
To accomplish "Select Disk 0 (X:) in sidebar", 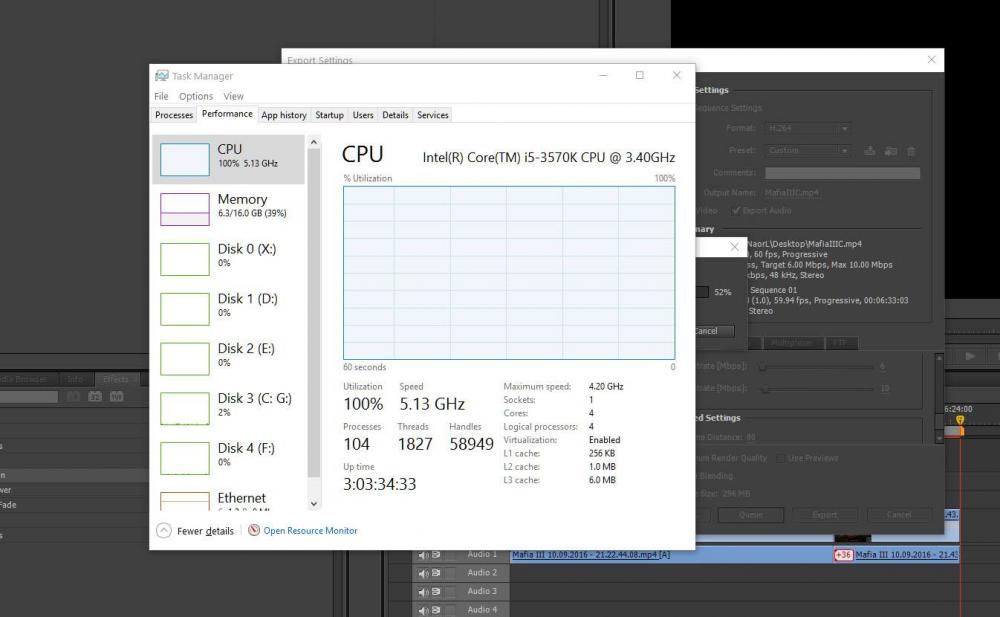I will [x=228, y=258].
